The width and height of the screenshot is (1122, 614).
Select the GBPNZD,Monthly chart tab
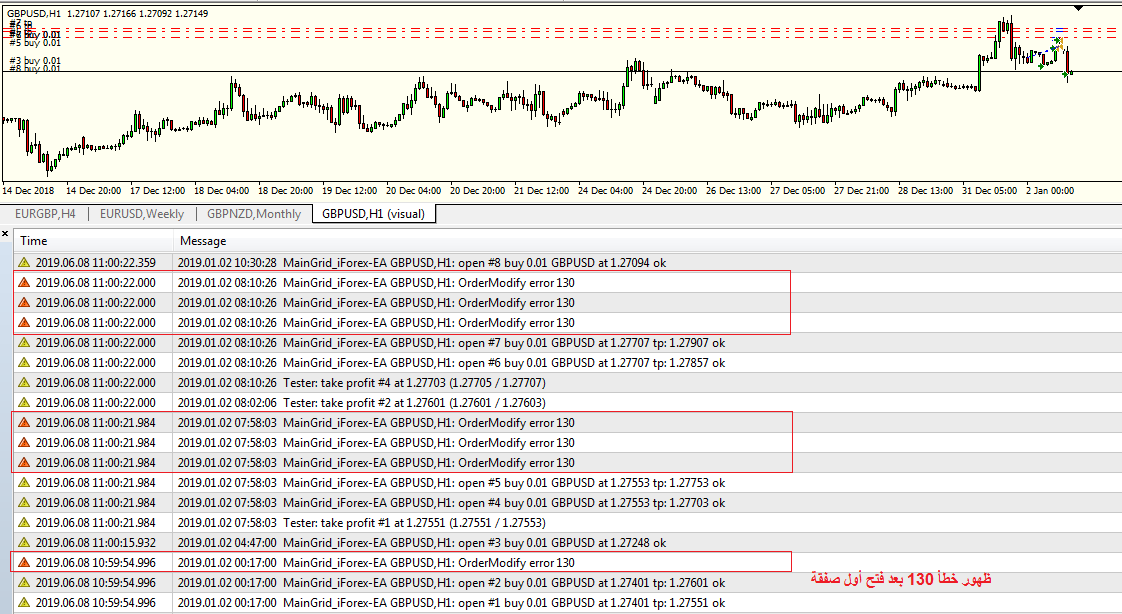pos(253,214)
